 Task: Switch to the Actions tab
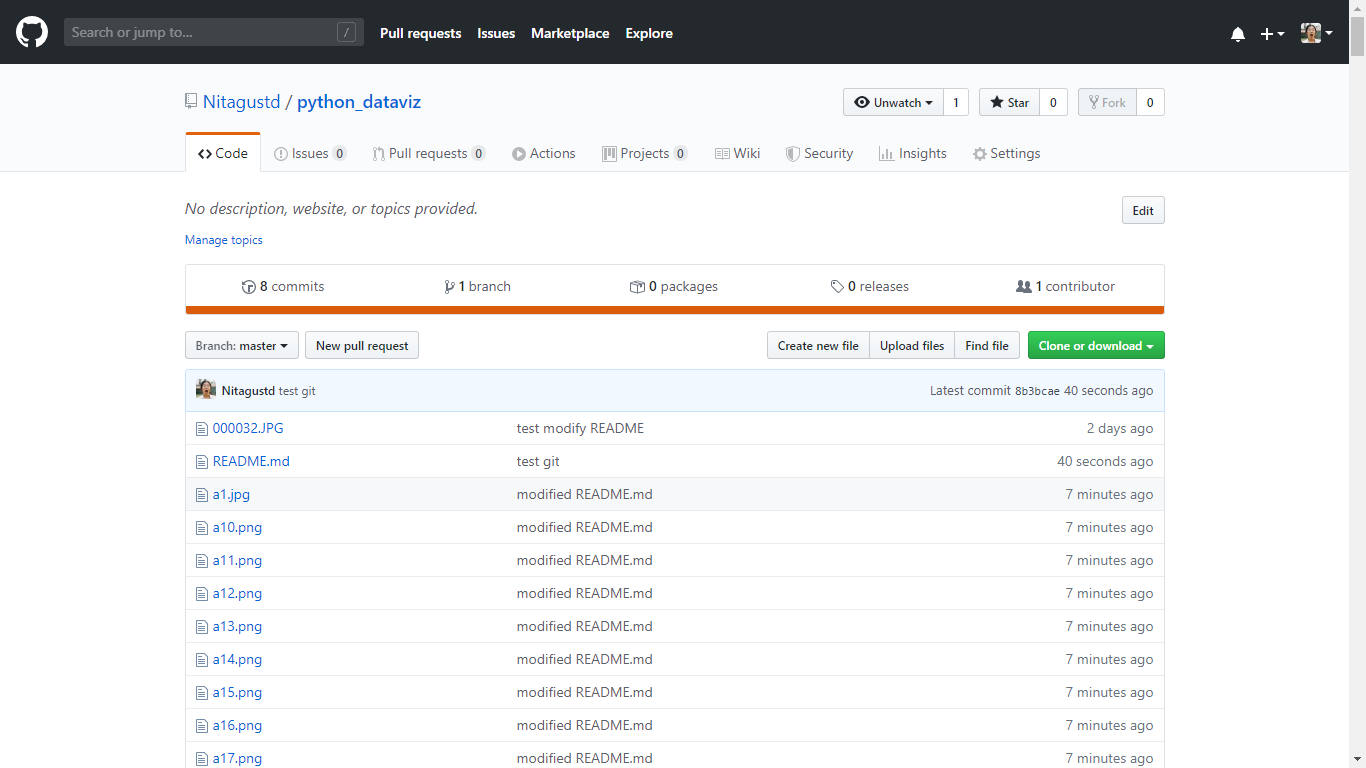(544, 153)
